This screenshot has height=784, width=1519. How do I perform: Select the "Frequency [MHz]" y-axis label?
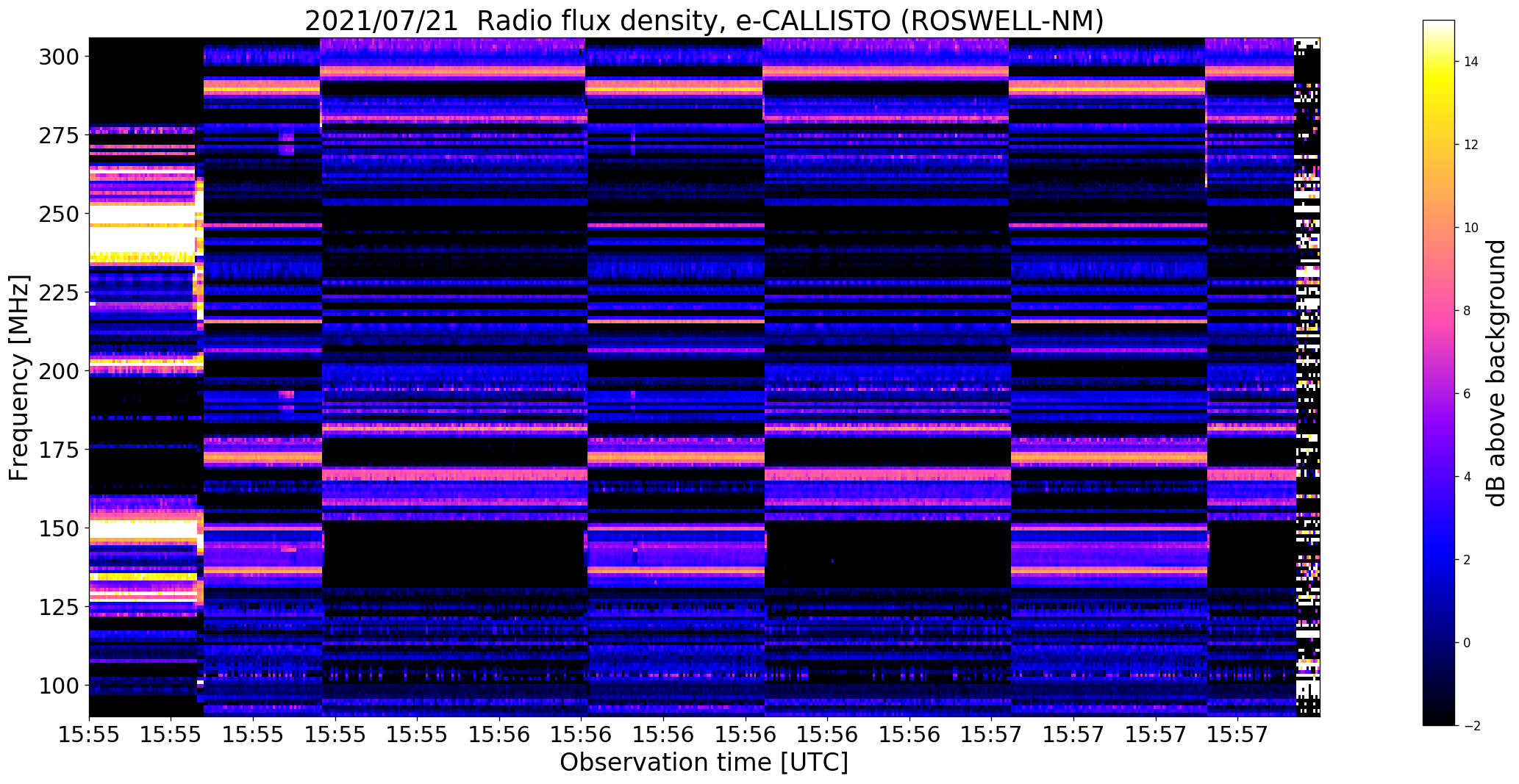point(19,378)
